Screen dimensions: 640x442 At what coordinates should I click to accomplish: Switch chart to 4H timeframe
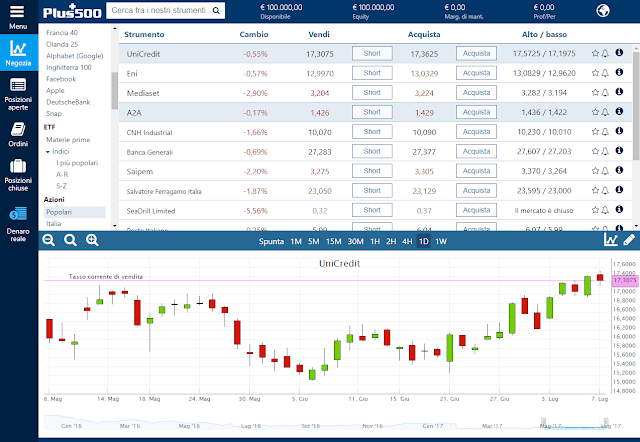(x=407, y=241)
